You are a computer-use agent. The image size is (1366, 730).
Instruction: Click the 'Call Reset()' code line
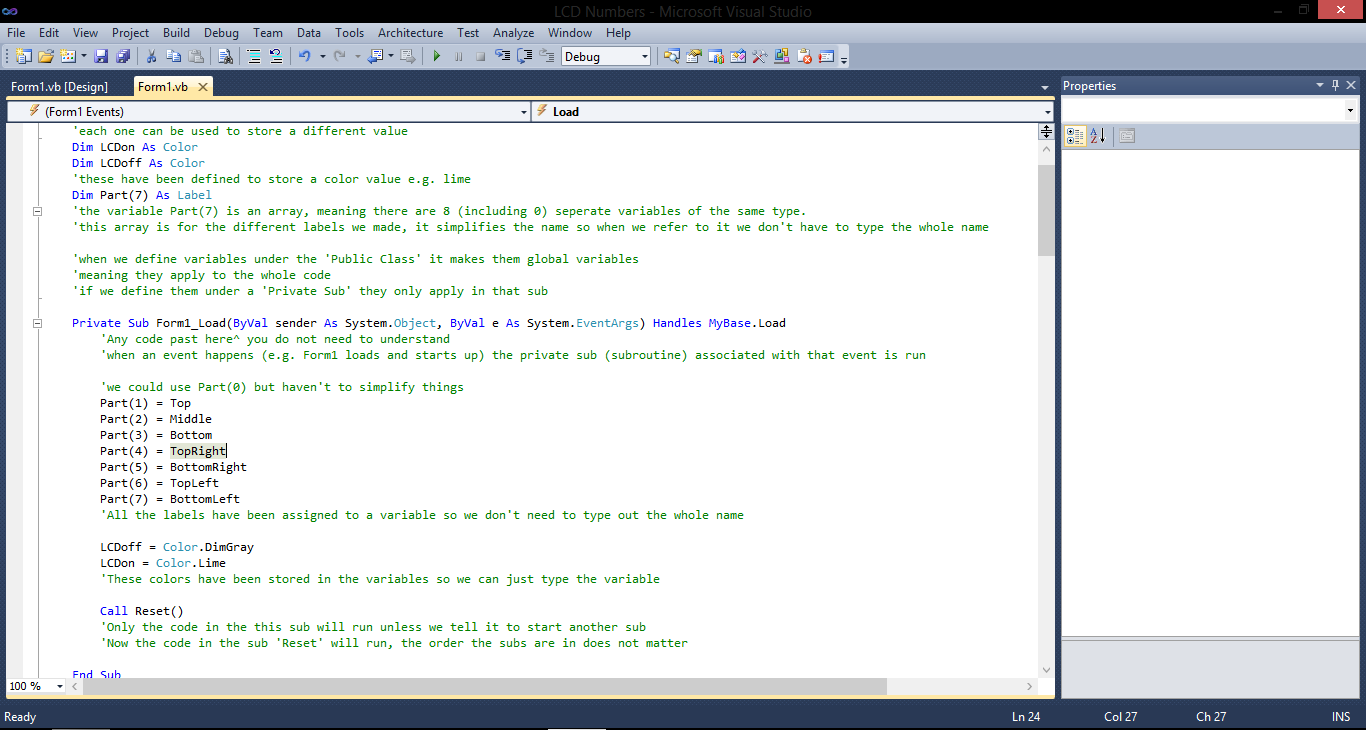142,611
